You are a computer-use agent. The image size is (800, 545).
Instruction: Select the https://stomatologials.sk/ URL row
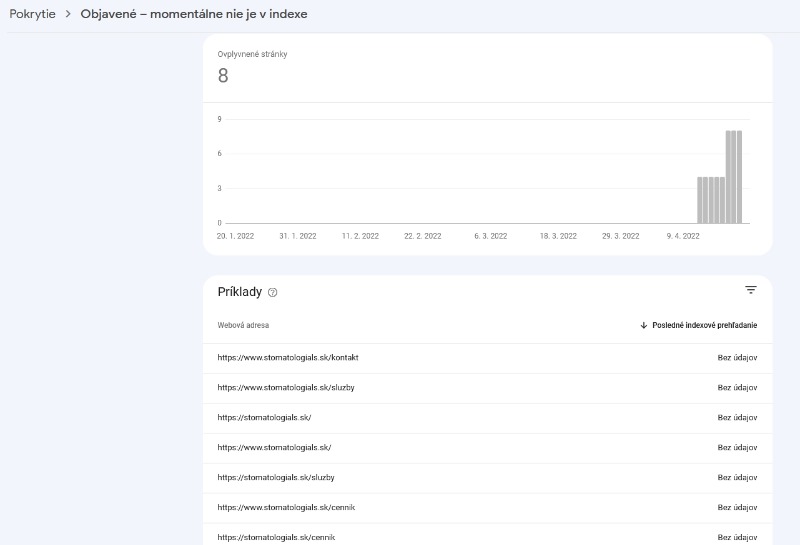[264, 417]
